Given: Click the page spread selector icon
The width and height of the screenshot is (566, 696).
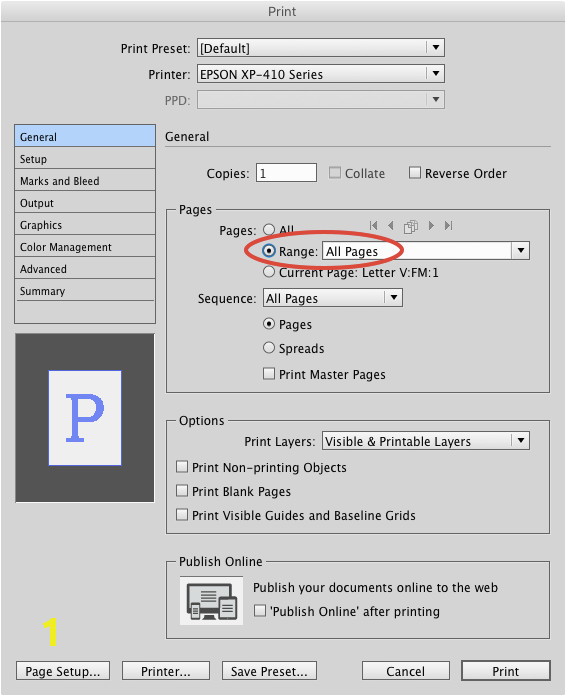Looking at the screenshot, I should point(411,226).
